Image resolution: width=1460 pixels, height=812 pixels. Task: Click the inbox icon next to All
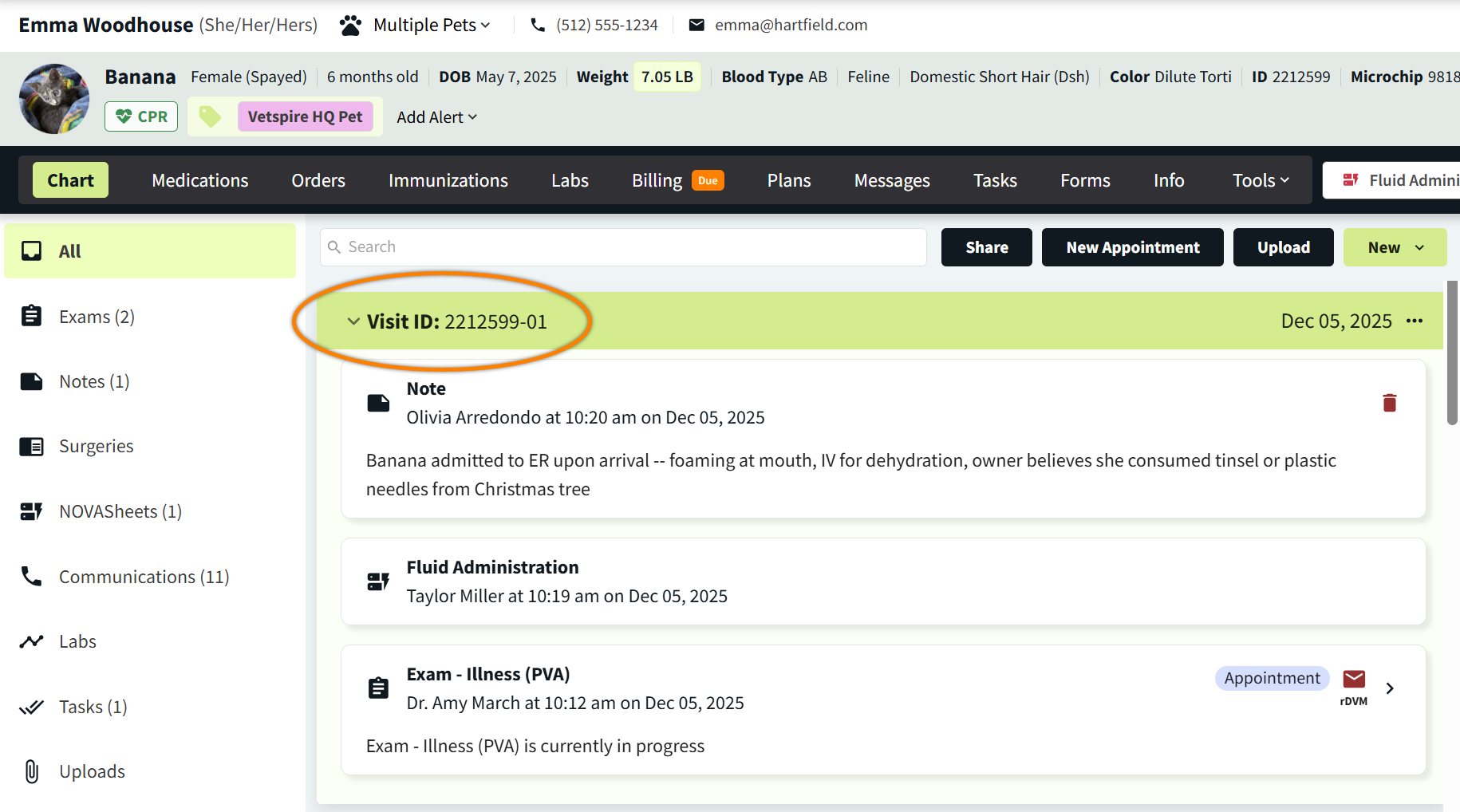tap(32, 251)
